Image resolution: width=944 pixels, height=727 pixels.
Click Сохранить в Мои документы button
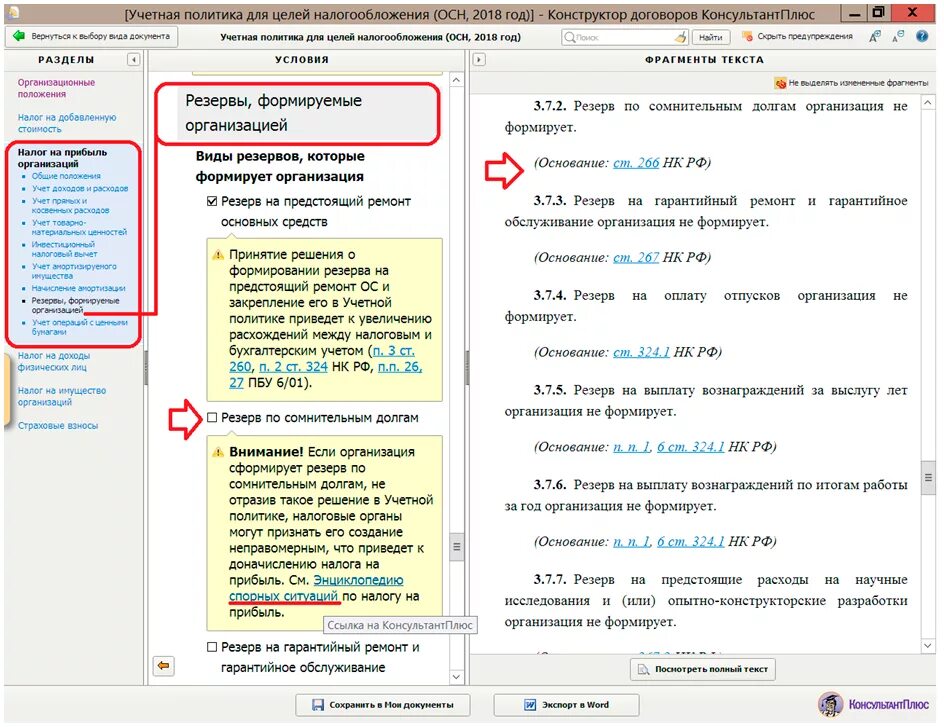[383, 705]
